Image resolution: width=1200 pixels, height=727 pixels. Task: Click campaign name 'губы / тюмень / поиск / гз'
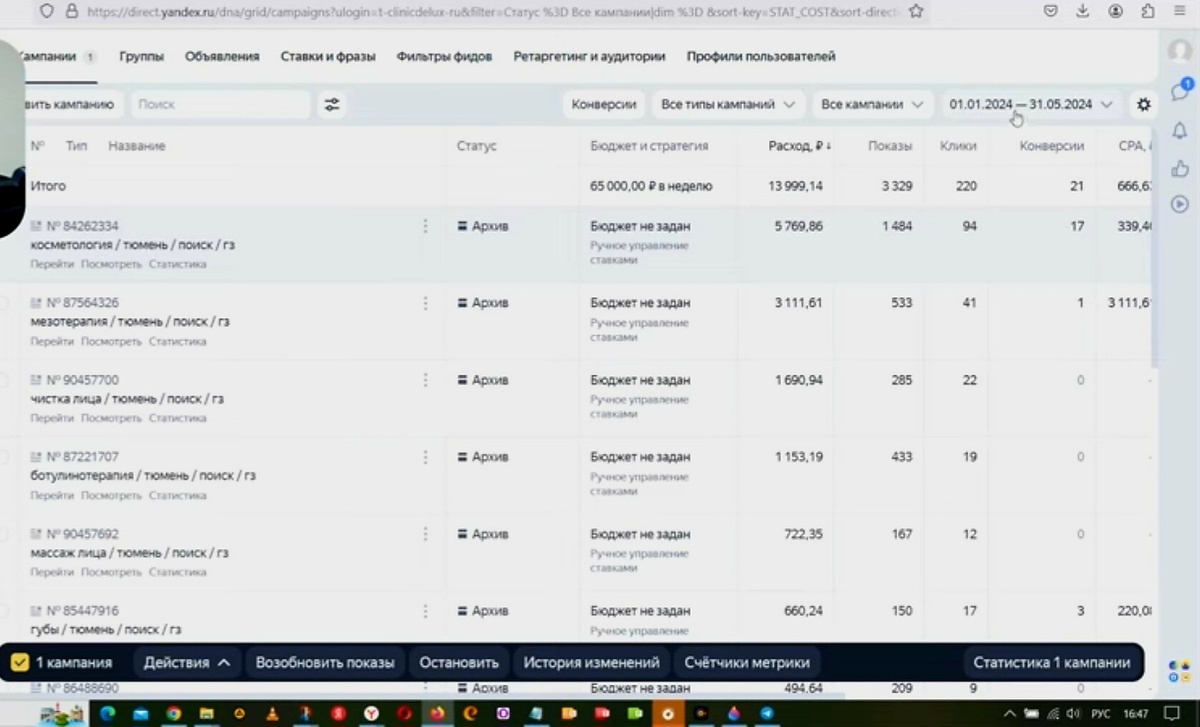tap(106, 630)
